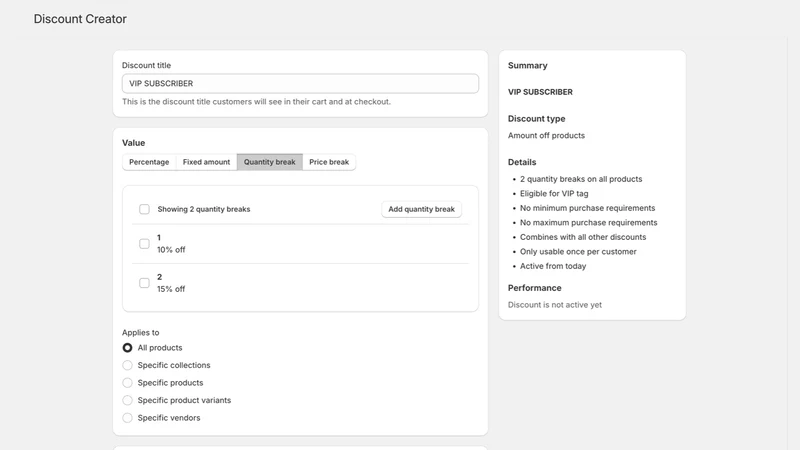Click the '10% off' quantity break text
This screenshot has width=800, height=450.
click(x=171, y=250)
